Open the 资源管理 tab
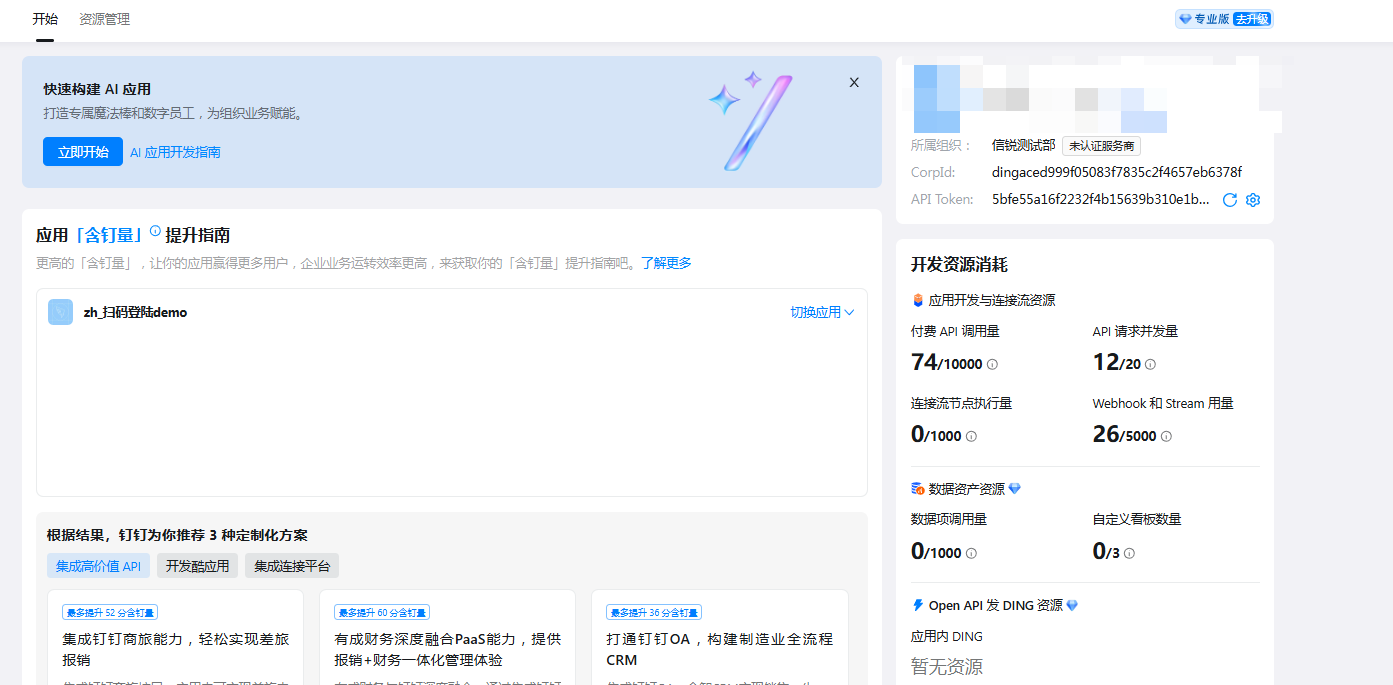1393x685 pixels. [105, 19]
